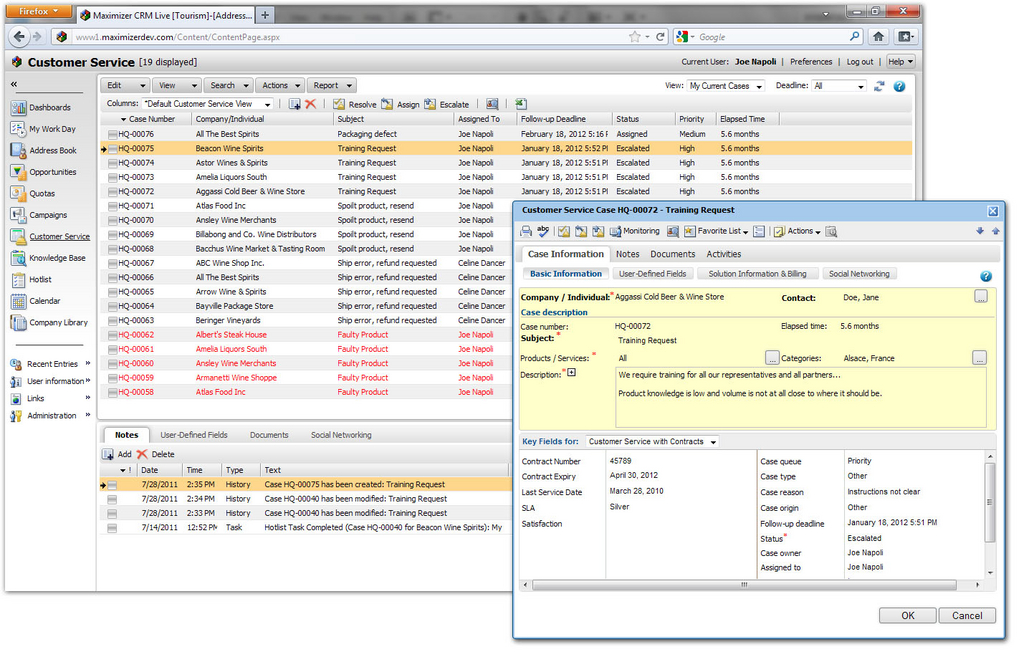
Task: Open Favorite List dropdown in case dialog
Action: 716,232
